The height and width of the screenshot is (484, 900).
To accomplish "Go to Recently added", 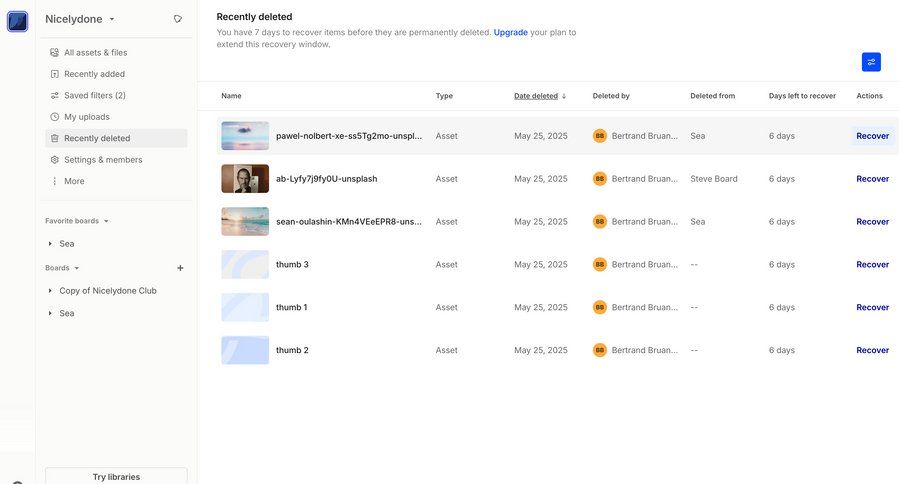I will [94, 74].
